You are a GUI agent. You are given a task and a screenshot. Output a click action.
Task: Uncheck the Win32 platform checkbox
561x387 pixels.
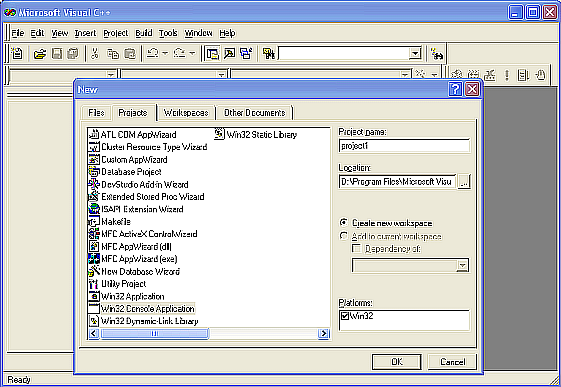point(345,316)
